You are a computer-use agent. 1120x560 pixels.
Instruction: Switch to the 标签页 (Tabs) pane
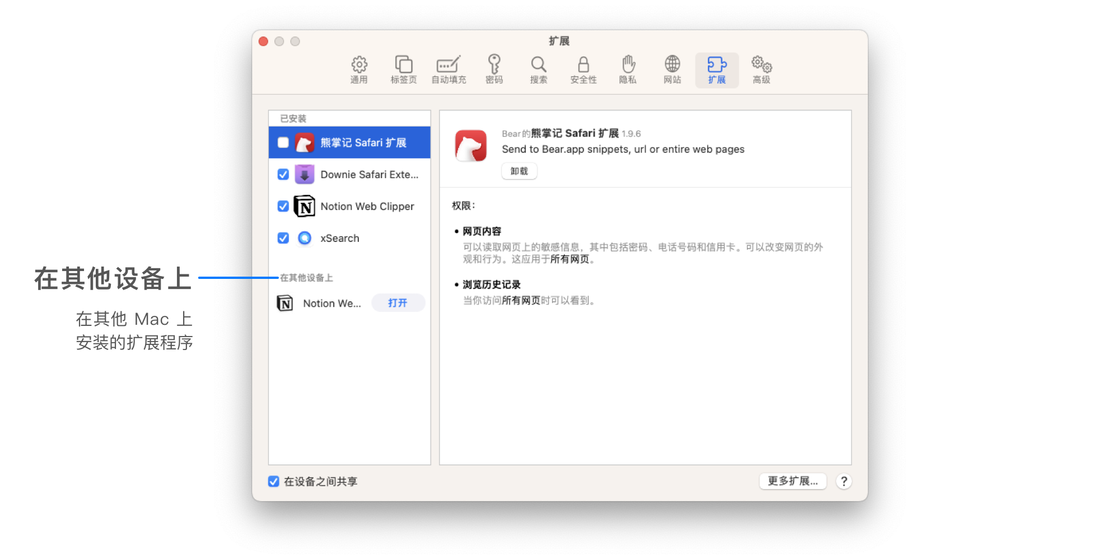coord(403,70)
